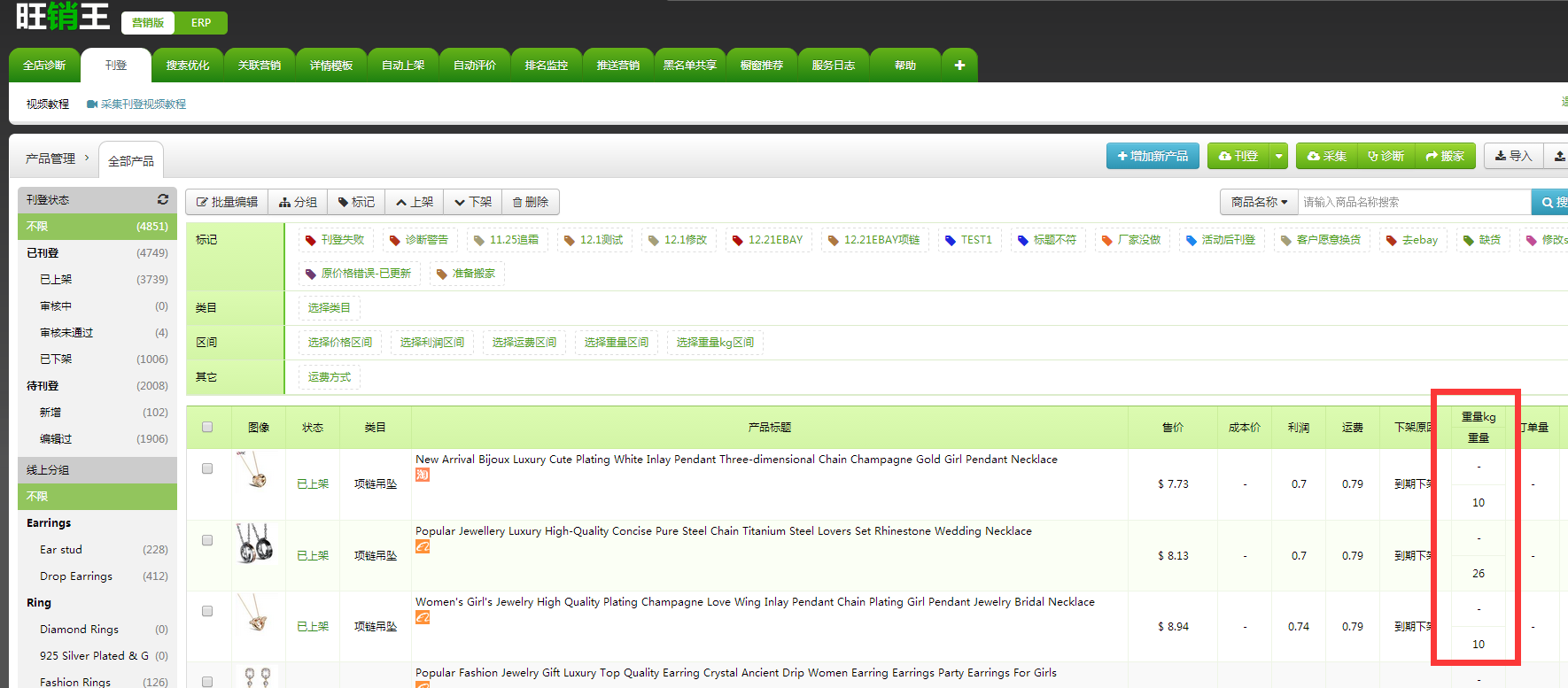Select the 刊登失败 red tag filter
Viewport: 1568px width, 688px height.
335,240
